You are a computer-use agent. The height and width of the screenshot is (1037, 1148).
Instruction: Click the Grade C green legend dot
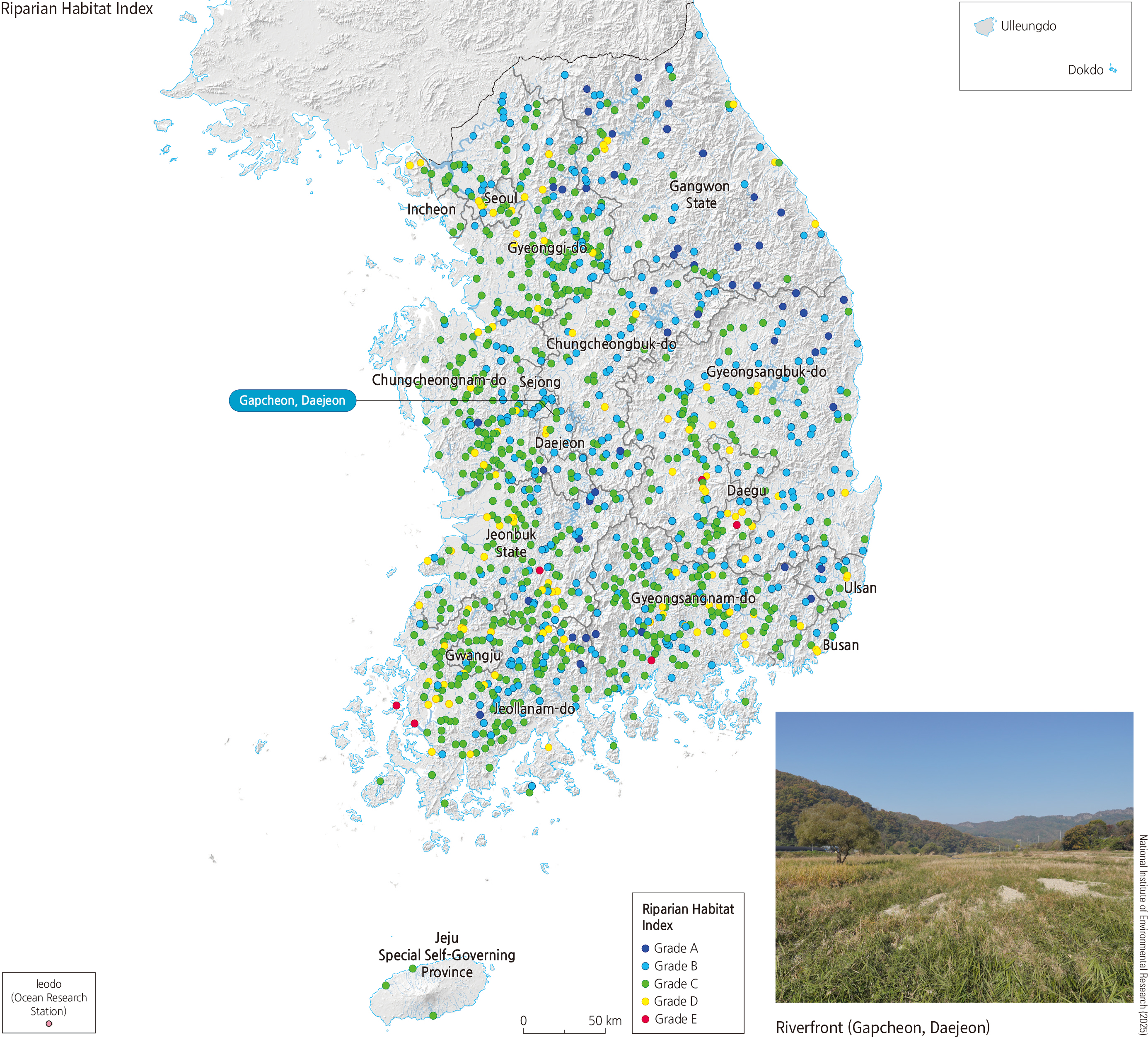(645, 984)
